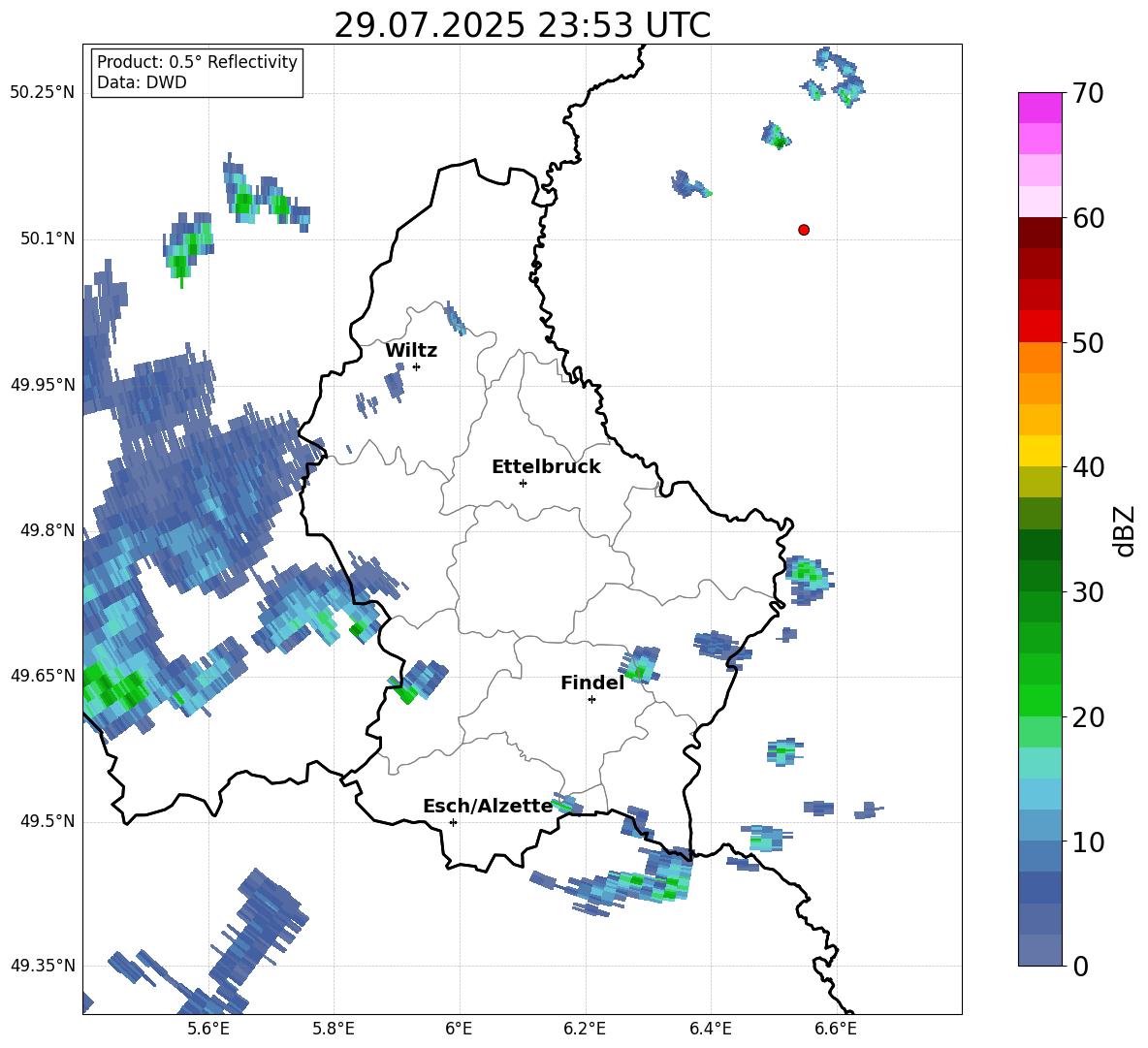Viewport: 1148px width, 1048px height.
Task: Click the 6°E longitude label
Action: pos(459,1029)
